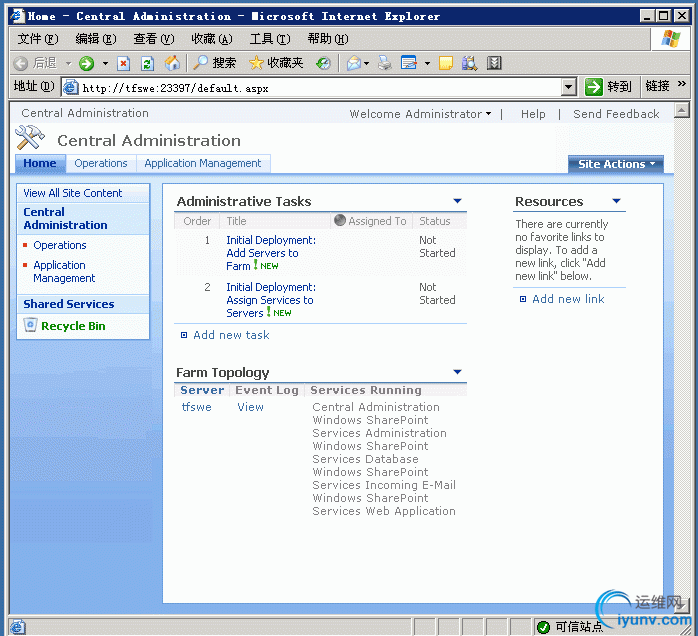The width and height of the screenshot is (698, 636).
Task: Switch to the Operations tab
Action: point(101,163)
